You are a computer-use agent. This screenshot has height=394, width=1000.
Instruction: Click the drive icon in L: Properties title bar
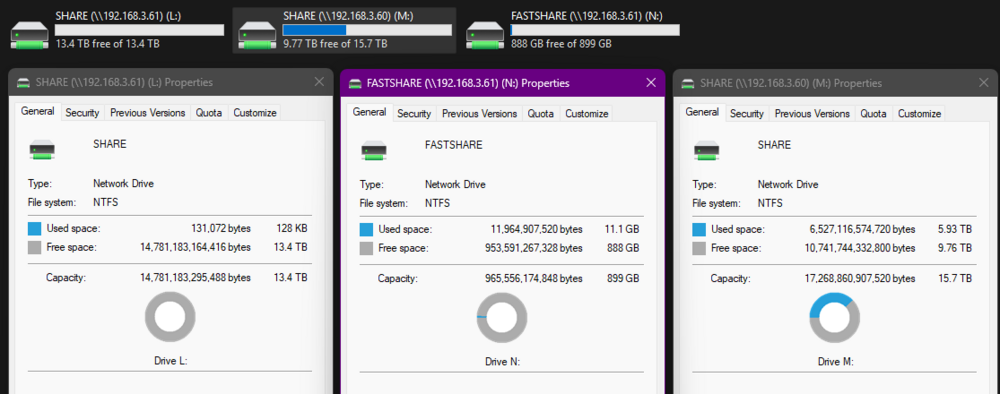pyautogui.click(x=24, y=83)
